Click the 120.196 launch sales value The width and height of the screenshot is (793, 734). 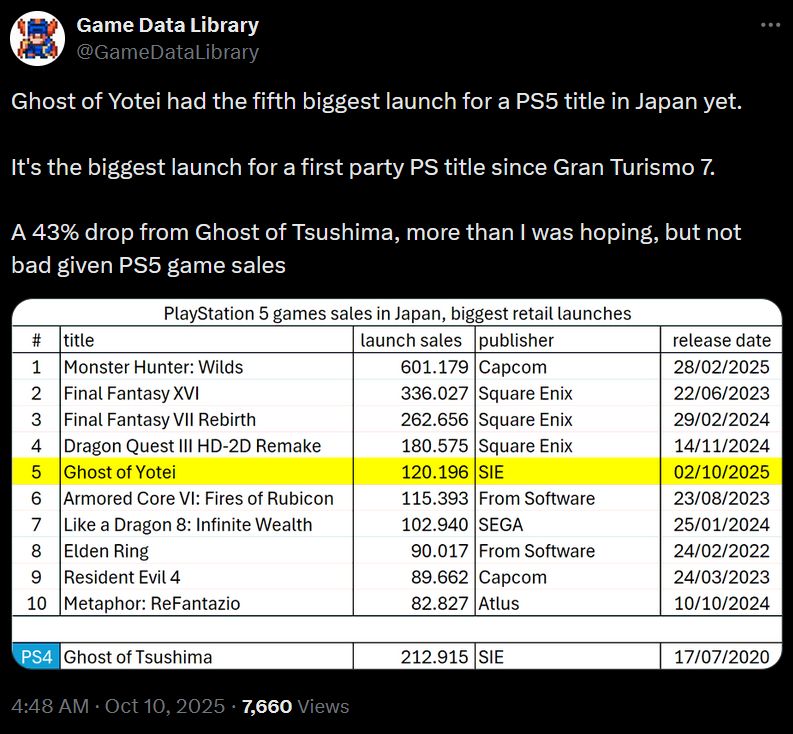tap(434, 472)
